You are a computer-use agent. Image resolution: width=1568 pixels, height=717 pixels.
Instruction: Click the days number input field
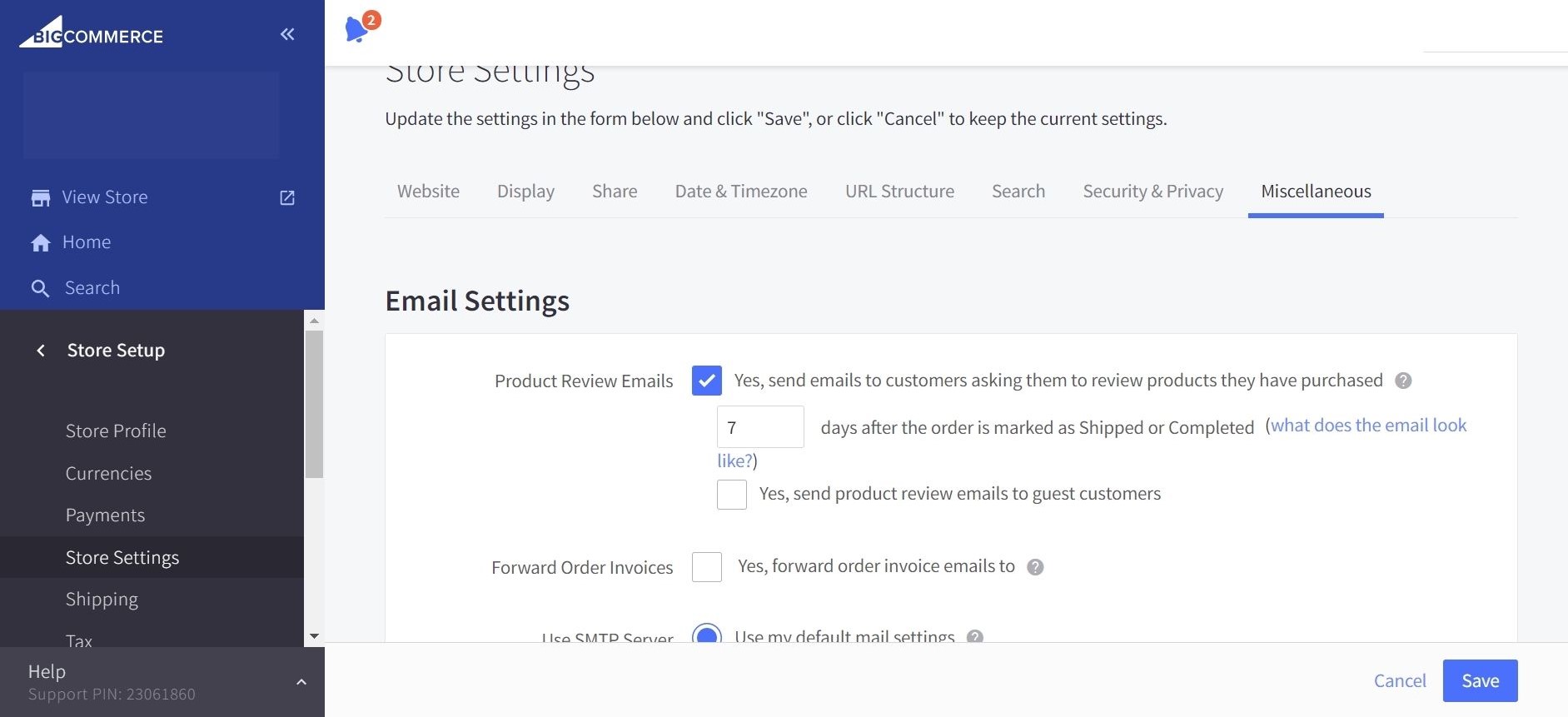coord(759,427)
